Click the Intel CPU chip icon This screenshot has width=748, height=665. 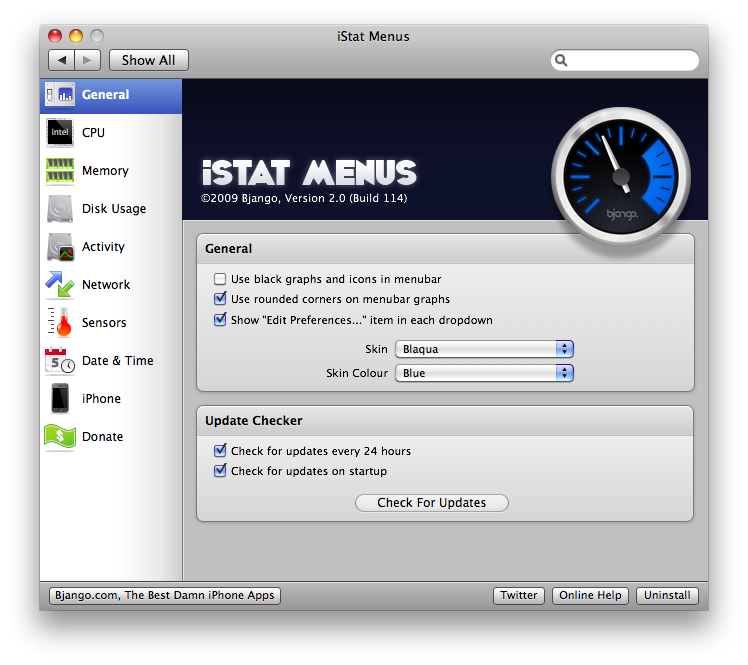[x=60, y=132]
